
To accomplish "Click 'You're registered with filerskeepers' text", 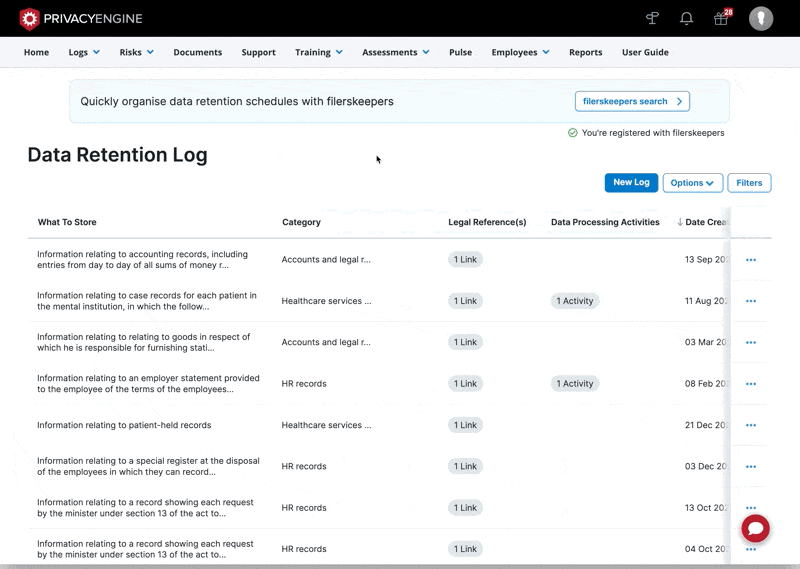I will [x=653, y=133].
